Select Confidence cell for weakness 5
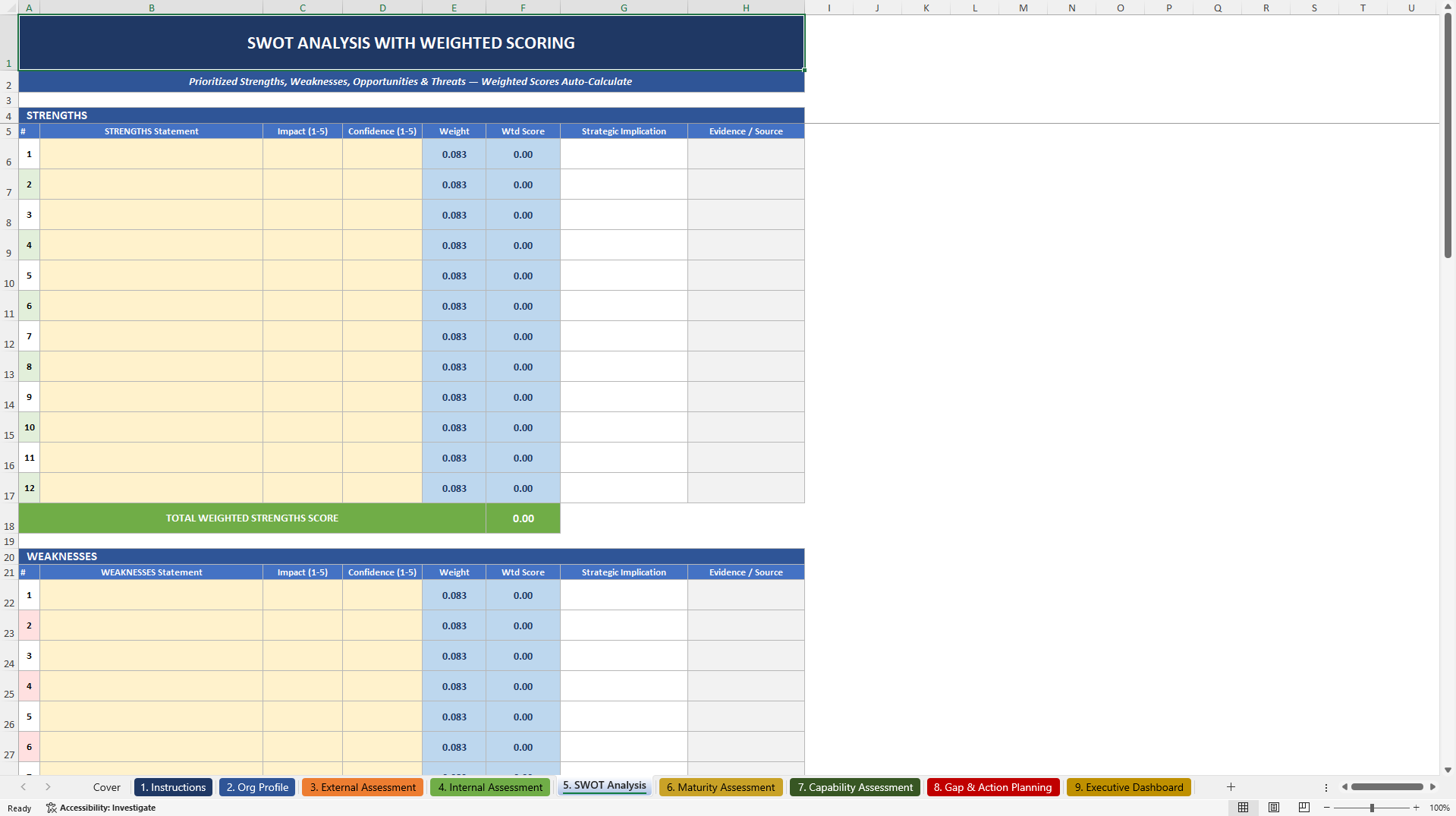 (x=382, y=717)
